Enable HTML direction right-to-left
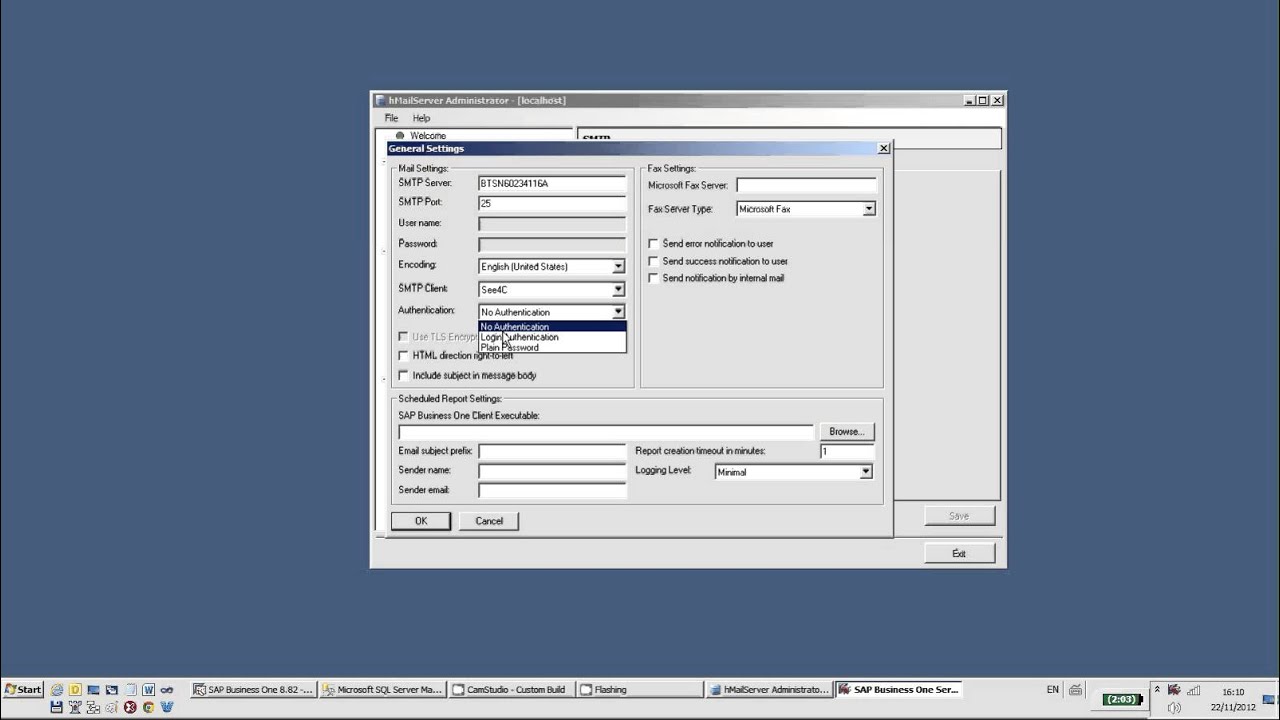The image size is (1280, 720). 404,355
